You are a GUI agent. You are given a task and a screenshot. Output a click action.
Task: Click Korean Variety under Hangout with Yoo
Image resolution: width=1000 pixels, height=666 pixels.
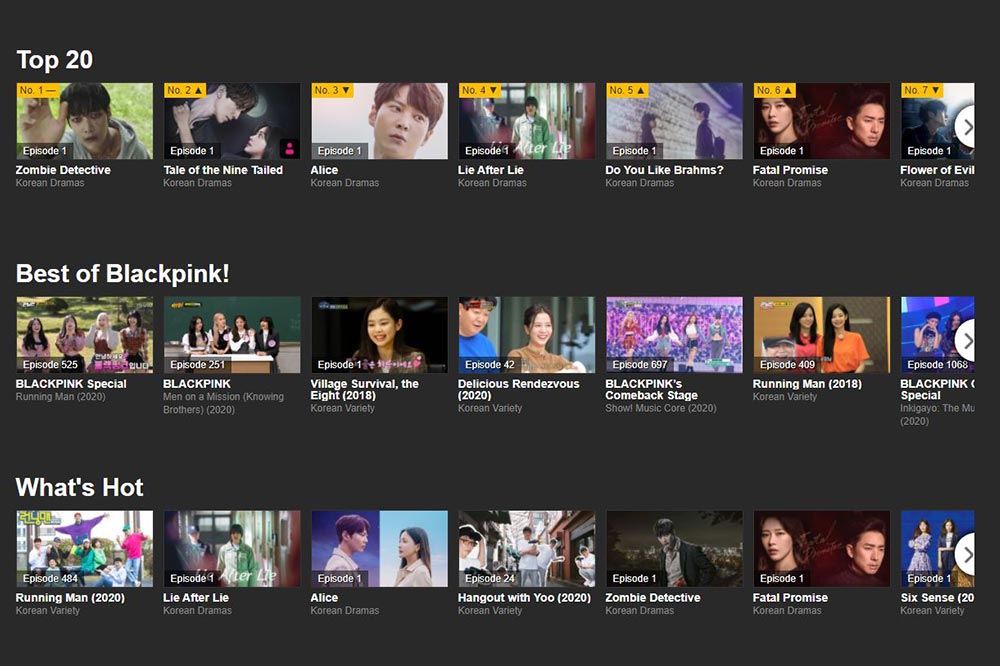[x=490, y=610]
